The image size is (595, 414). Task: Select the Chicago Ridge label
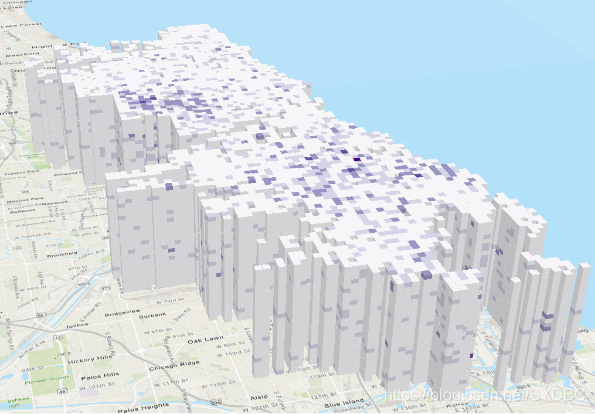(x=175, y=366)
